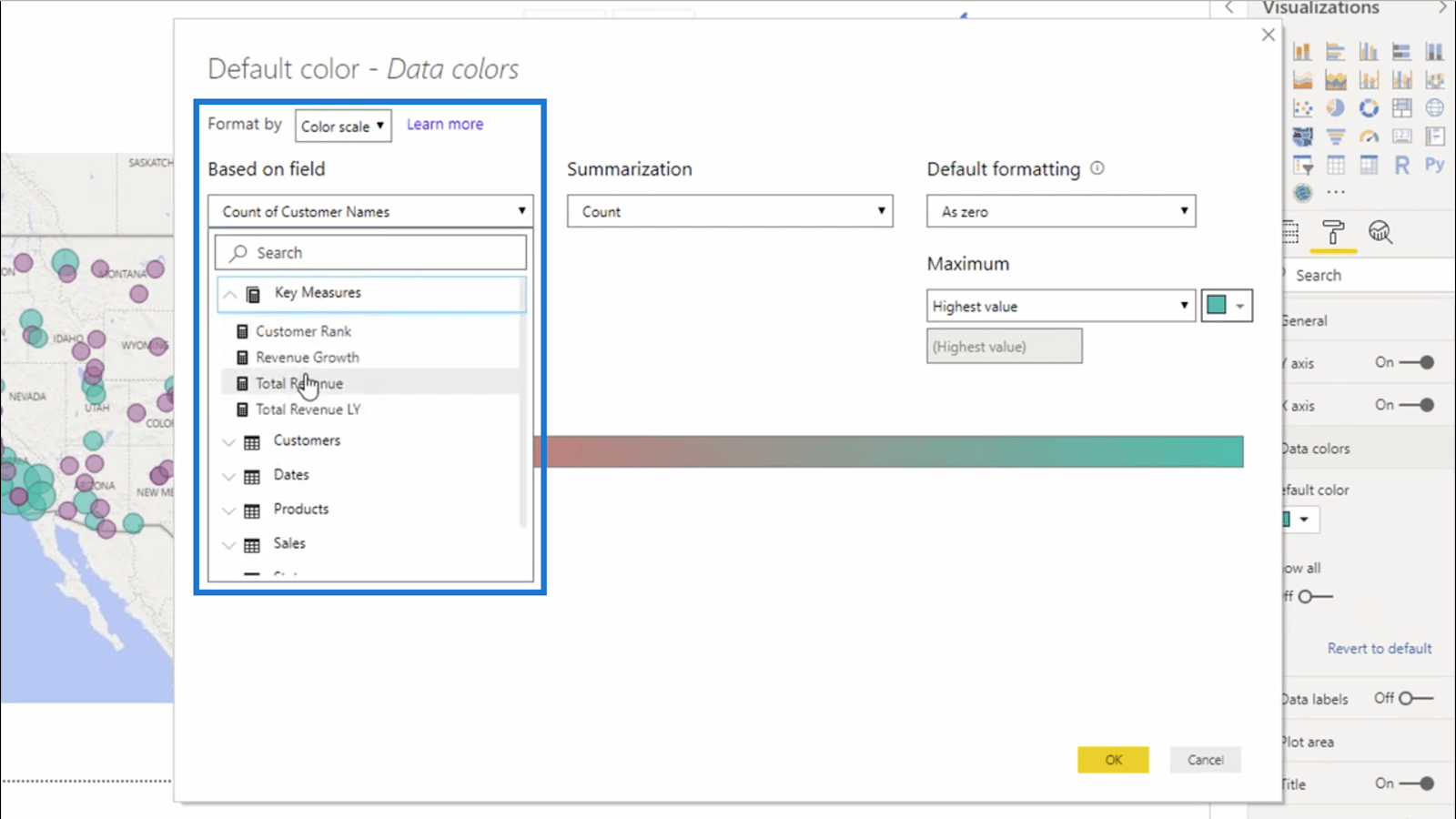This screenshot has height=819, width=1456.
Task: Select the stacked area chart visual
Action: pos(1335,80)
